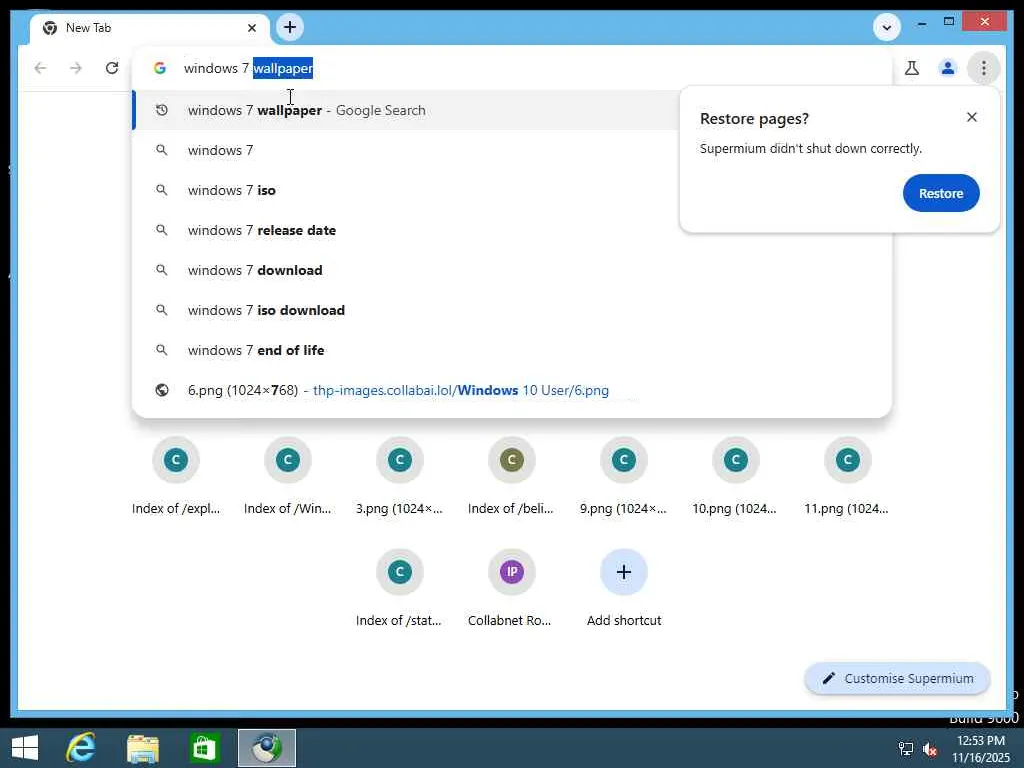Select the New Tab tab
Screen dimensions: 1024x768
150,28
